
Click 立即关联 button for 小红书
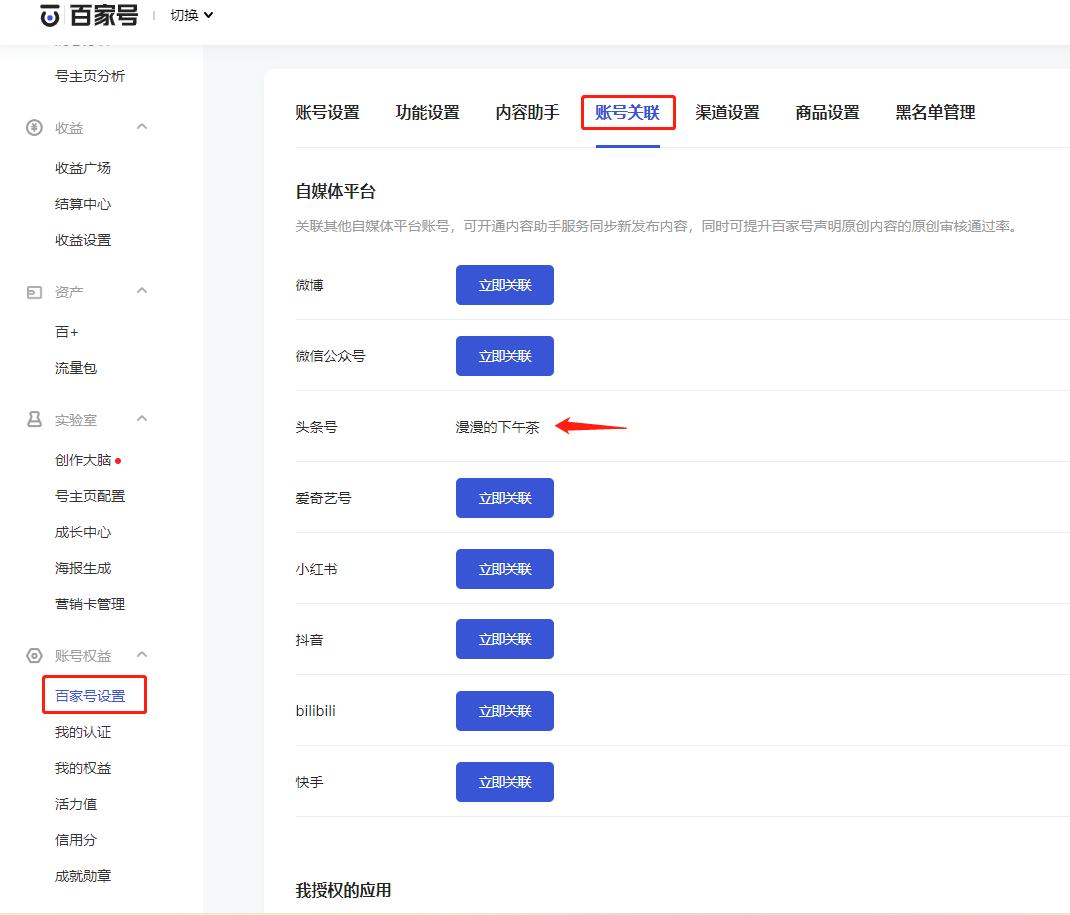[x=504, y=568]
